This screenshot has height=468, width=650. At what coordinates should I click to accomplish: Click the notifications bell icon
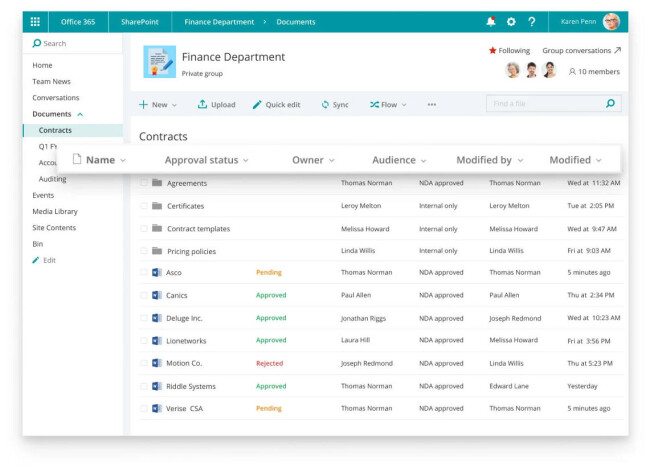[490, 21]
